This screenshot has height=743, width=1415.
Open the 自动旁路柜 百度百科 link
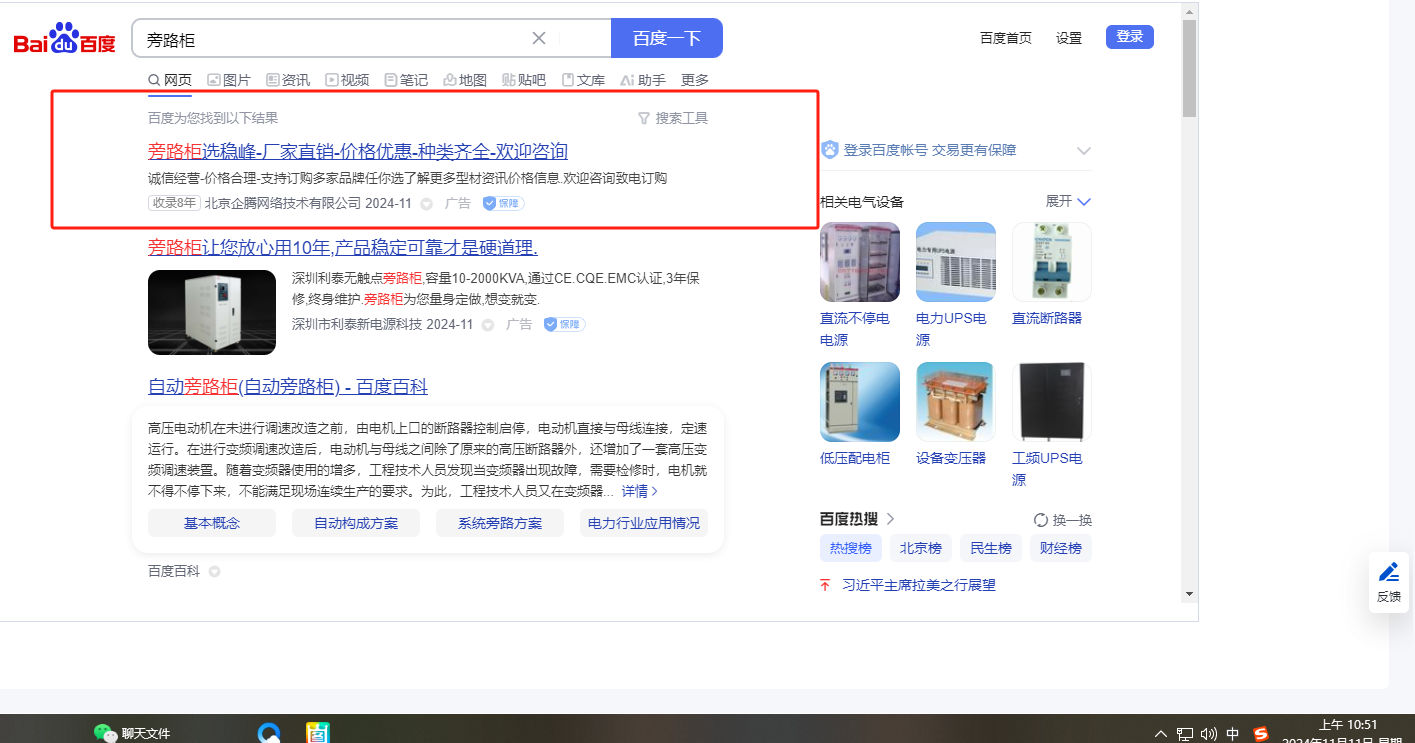tap(288, 387)
